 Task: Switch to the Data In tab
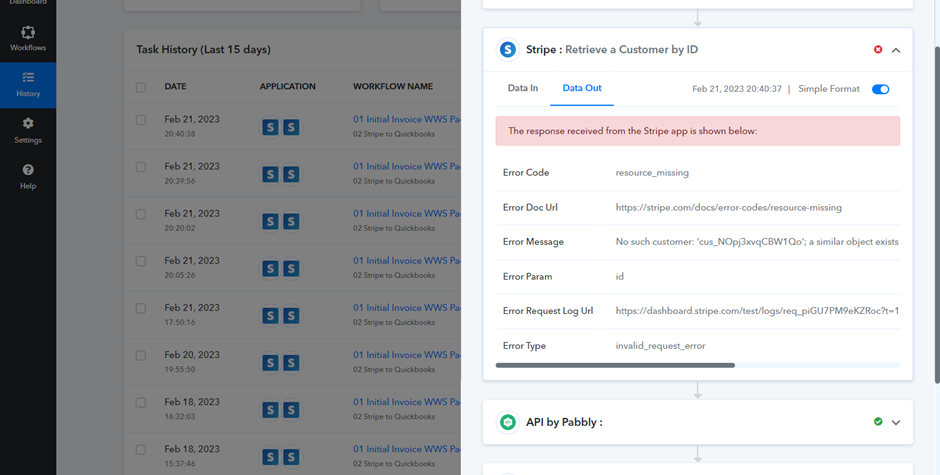click(x=523, y=88)
